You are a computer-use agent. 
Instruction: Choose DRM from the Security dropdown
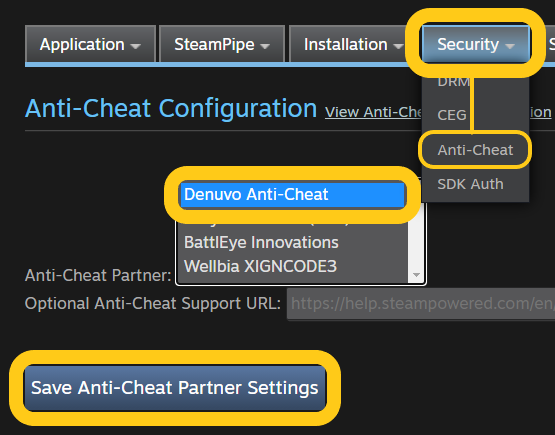point(453,82)
